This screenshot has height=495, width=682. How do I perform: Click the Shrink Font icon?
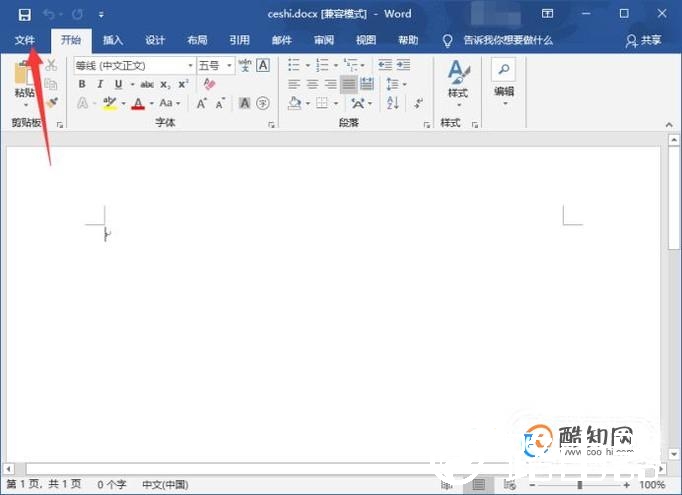(220, 104)
